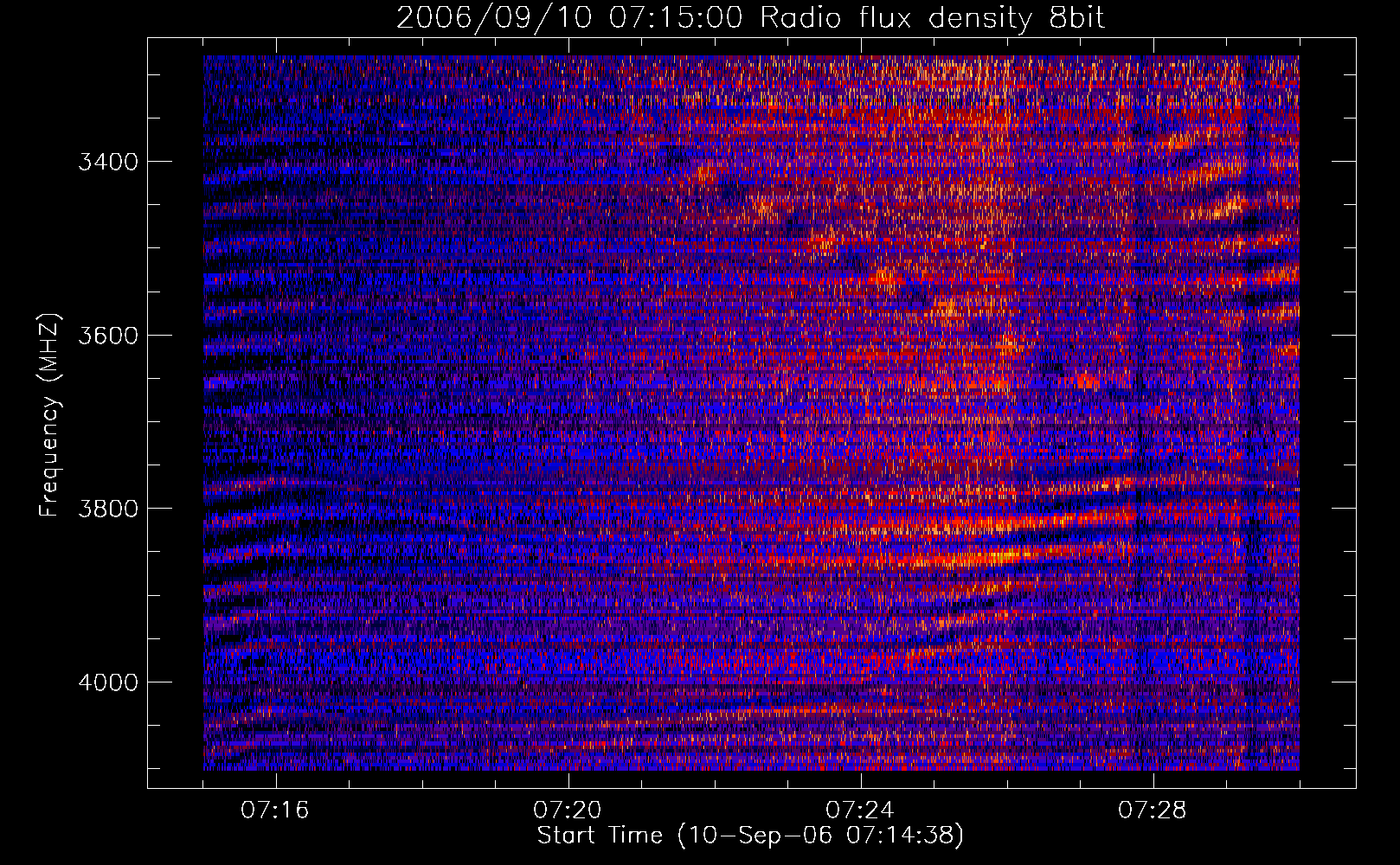Click the 07:28 time tick label
Viewport: 1400px width, 865px height.
coord(1153,811)
